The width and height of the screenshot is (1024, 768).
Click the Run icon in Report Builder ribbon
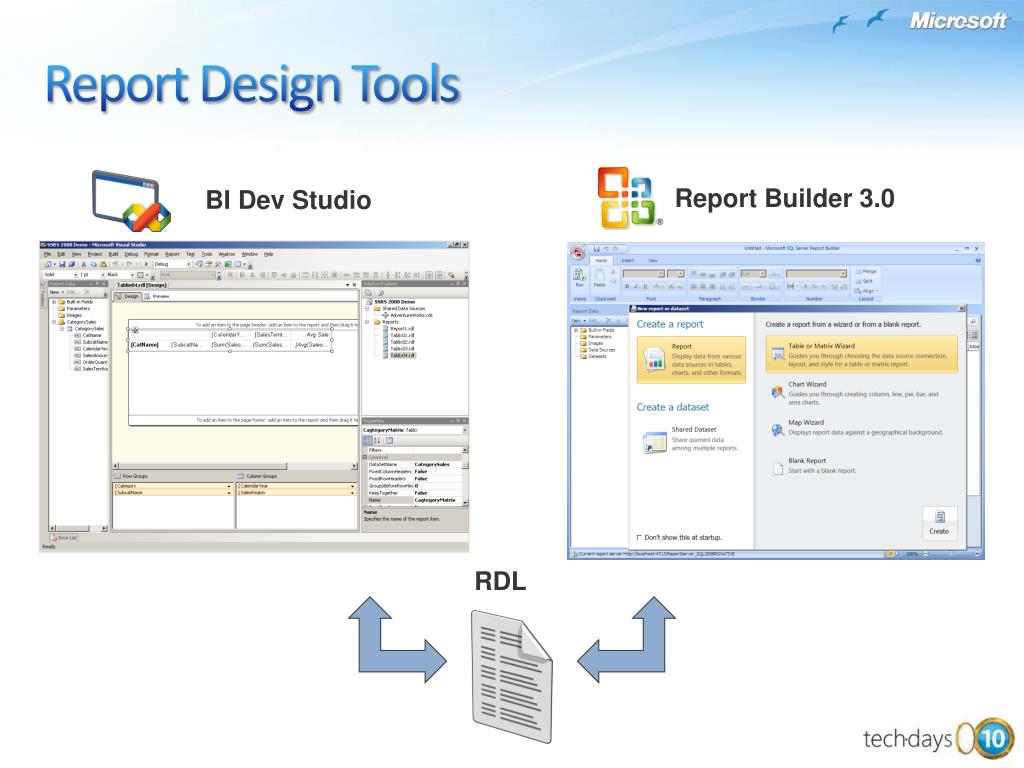click(x=579, y=277)
